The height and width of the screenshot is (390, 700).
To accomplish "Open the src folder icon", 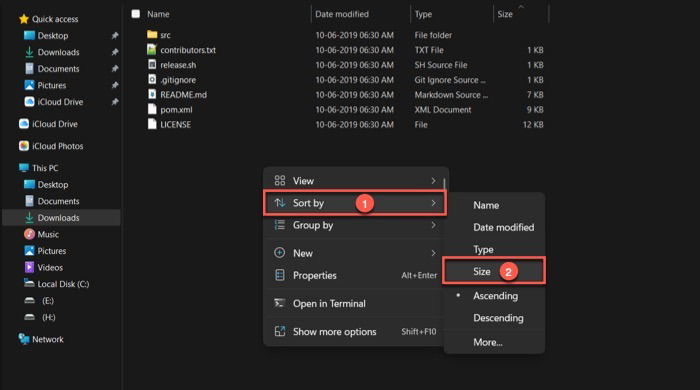I will (152, 34).
